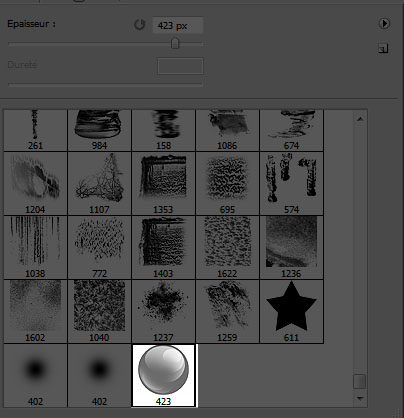Choose the 574 grunge brush preset
Image resolution: width=404 pixels, height=418 pixels.
click(x=291, y=183)
